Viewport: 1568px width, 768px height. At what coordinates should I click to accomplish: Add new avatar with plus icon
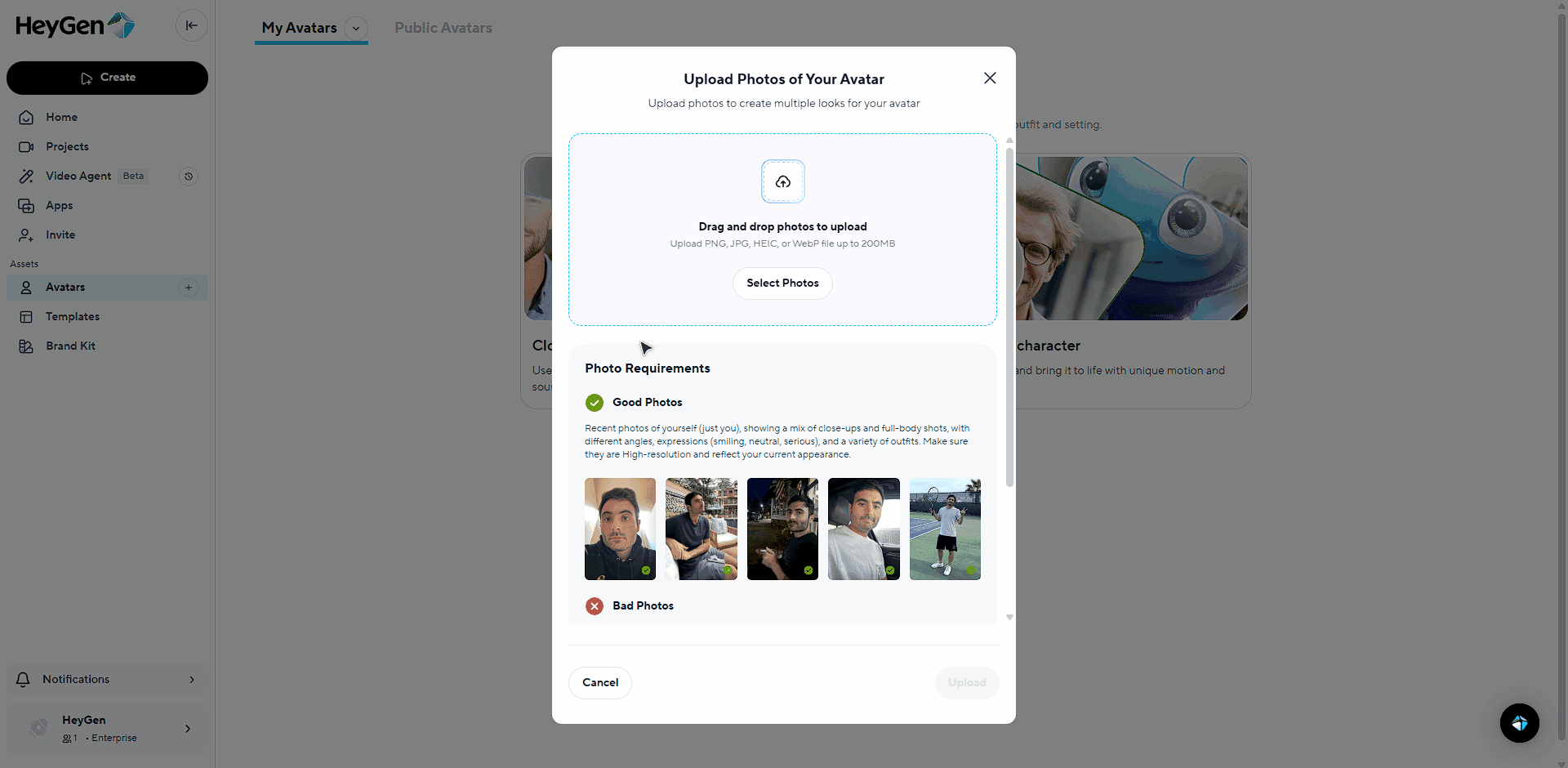189,288
